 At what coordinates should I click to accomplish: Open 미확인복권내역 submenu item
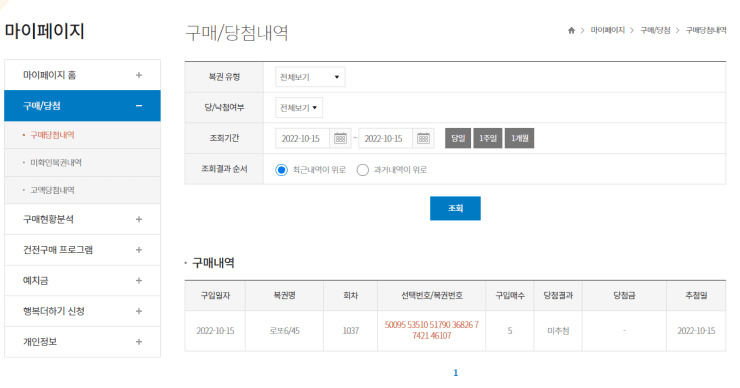pos(56,162)
